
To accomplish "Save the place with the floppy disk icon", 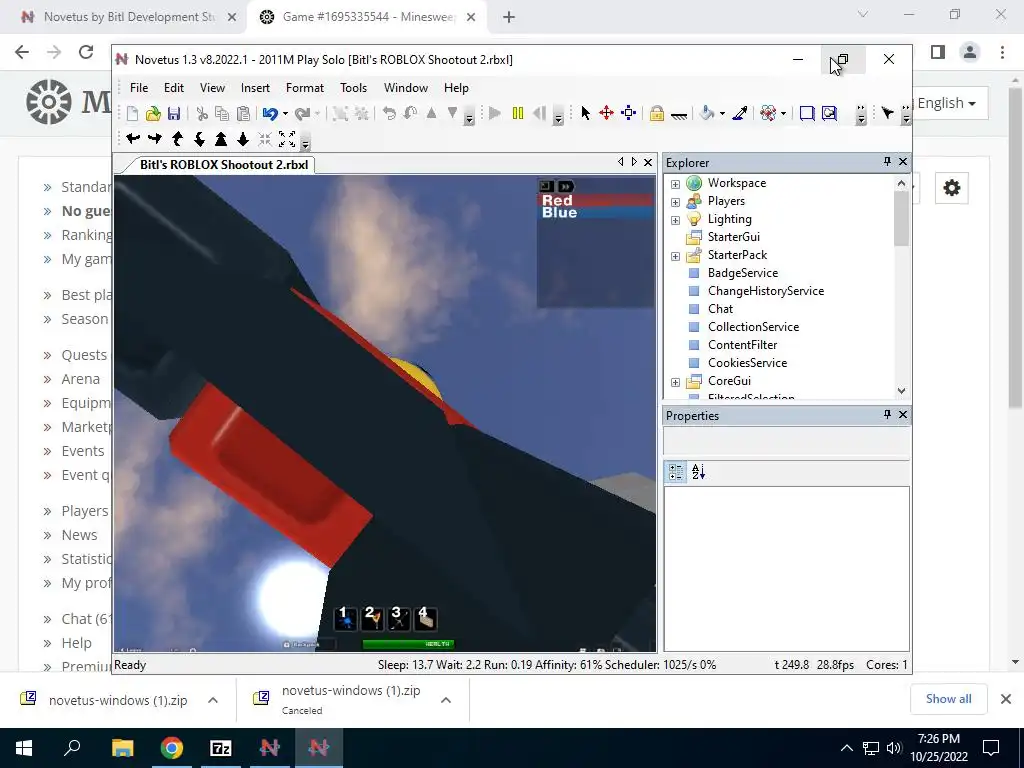I will 174,114.
